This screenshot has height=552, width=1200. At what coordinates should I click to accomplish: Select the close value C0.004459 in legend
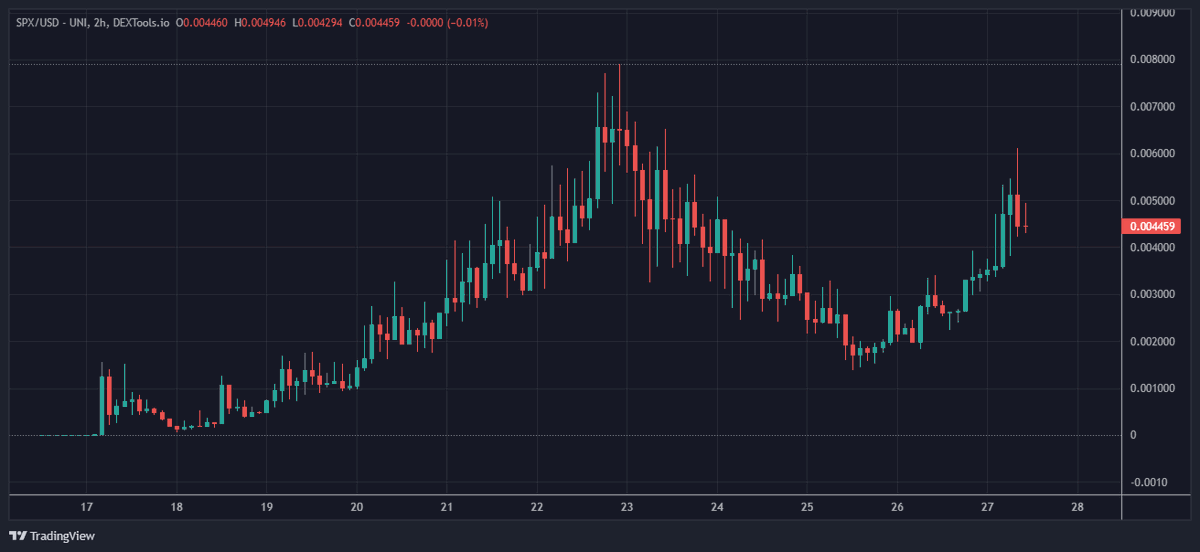(375, 22)
